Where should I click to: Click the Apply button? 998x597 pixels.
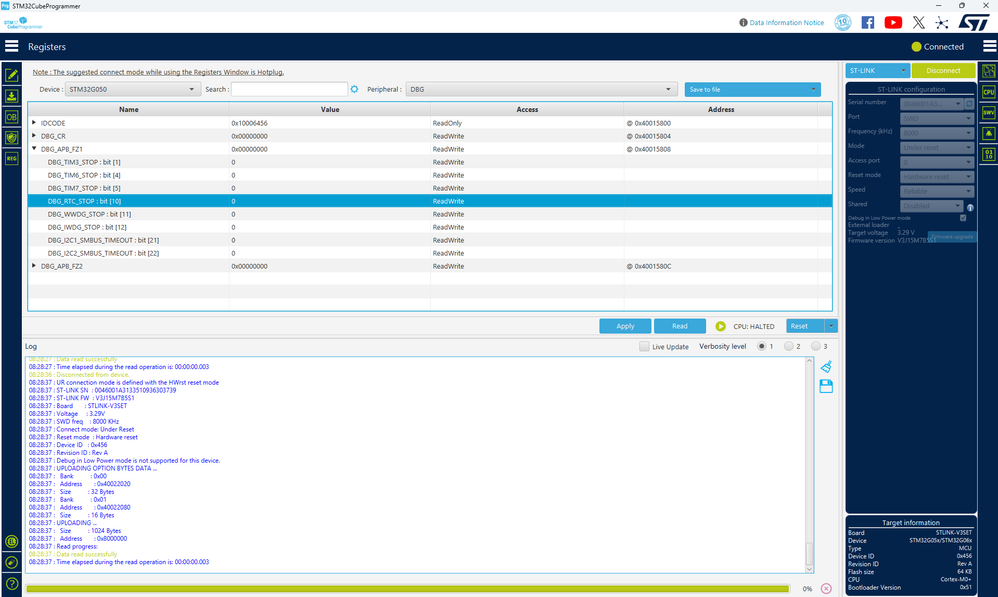[625, 326]
